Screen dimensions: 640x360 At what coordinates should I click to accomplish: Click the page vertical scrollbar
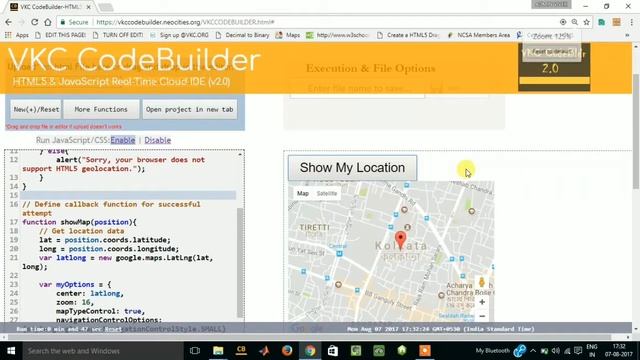click(x=636, y=131)
